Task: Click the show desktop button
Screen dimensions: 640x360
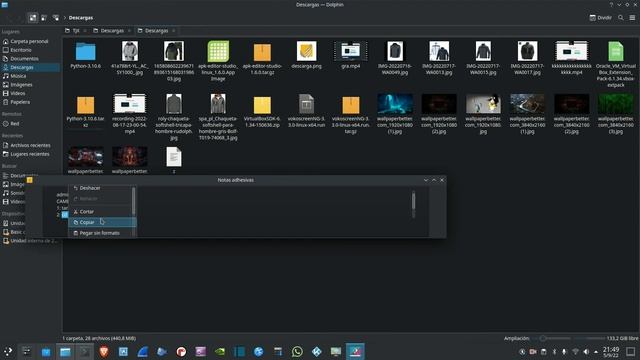Action: (631, 351)
